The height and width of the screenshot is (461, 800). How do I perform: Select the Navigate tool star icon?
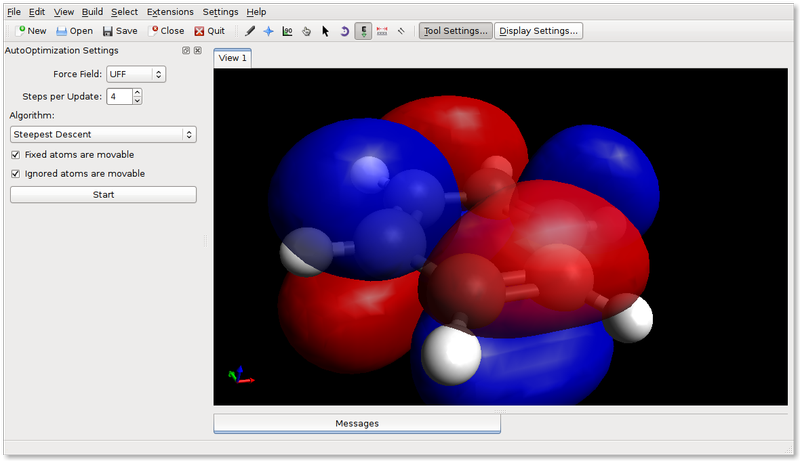coord(268,31)
